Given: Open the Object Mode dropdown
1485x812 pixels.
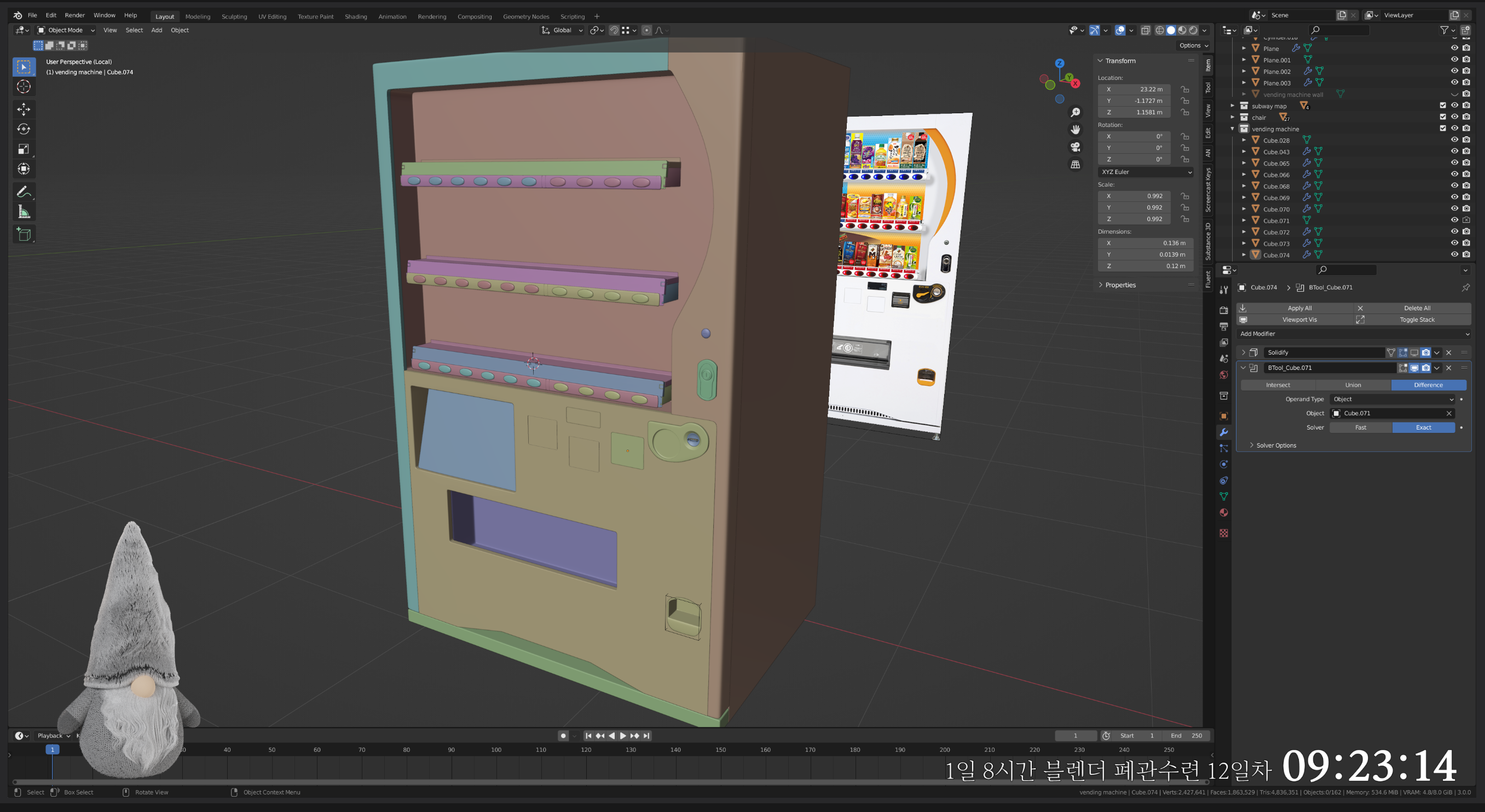Looking at the screenshot, I should tap(66, 30).
